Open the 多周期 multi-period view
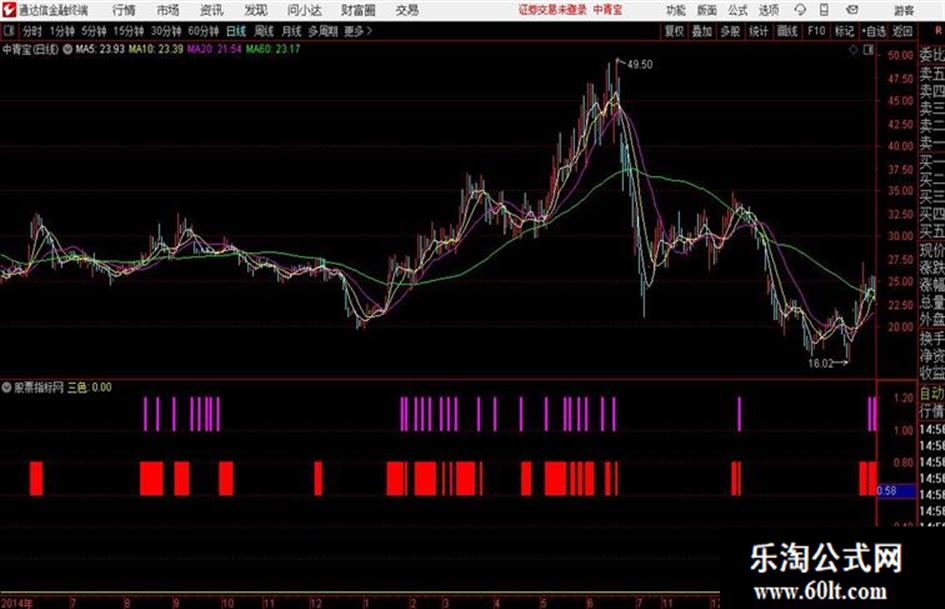Image resolution: width=945 pixels, height=609 pixels. pos(323,31)
